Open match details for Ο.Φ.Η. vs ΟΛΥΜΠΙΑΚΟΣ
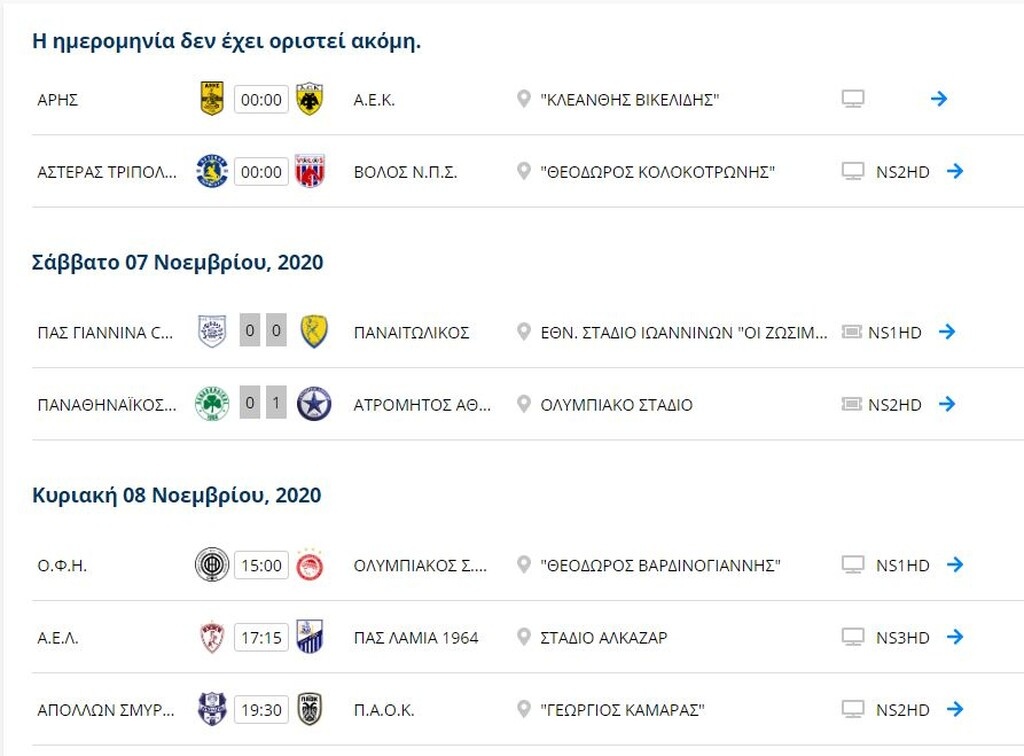The height and width of the screenshot is (756, 1024). coord(955,564)
